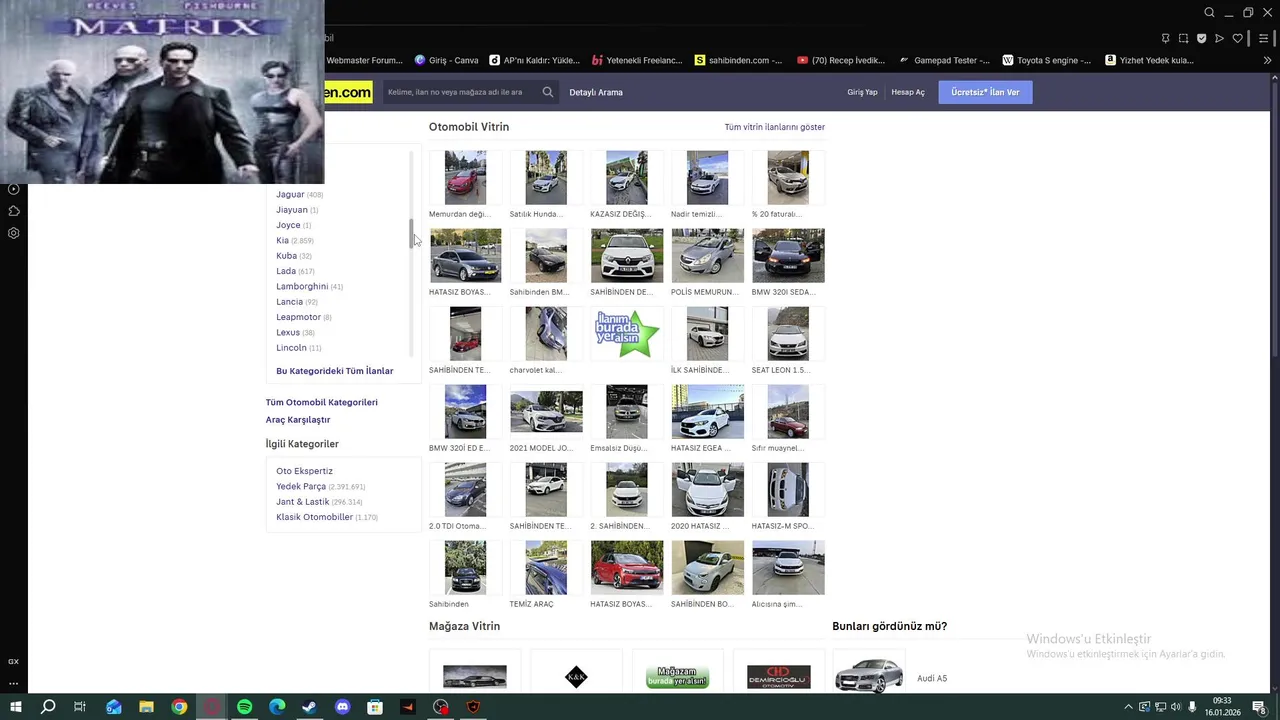Open File Explorer from the taskbar

pos(146,707)
